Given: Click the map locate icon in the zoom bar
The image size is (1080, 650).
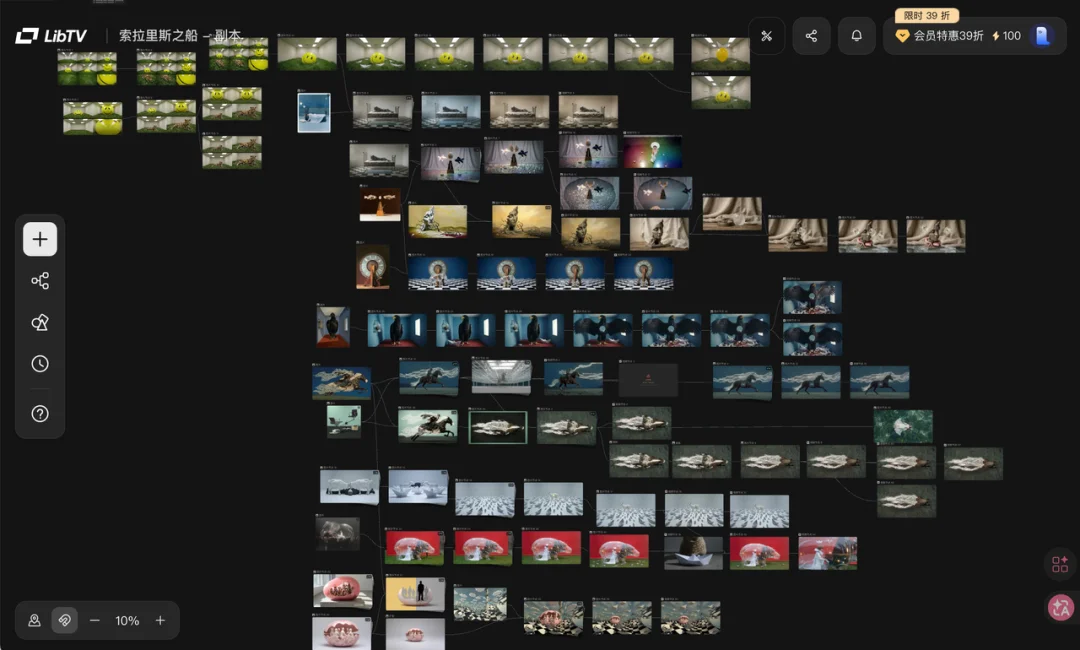Looking at the screenshot, I should click(x=34, y=620).
